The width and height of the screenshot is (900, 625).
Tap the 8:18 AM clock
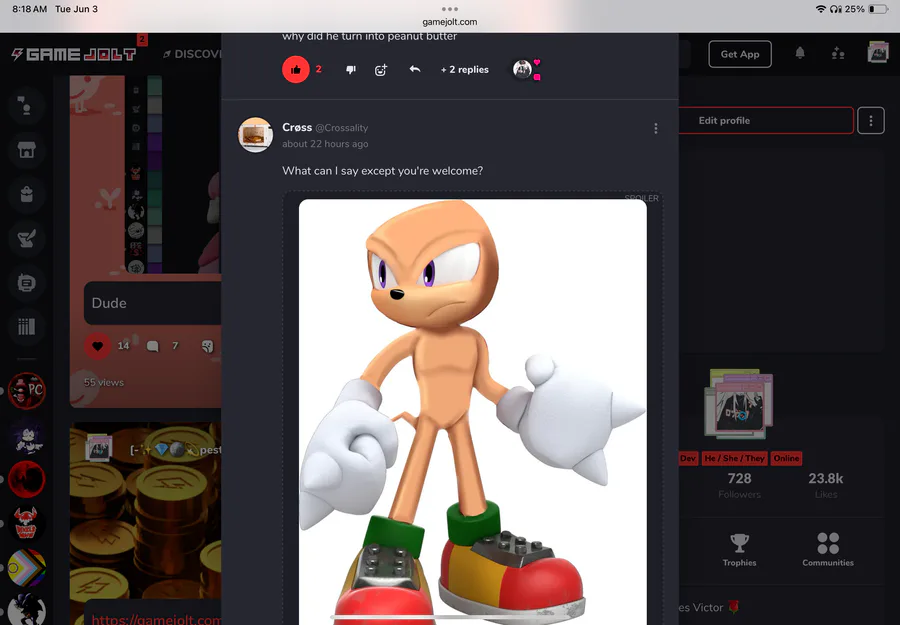pos(30,9)
